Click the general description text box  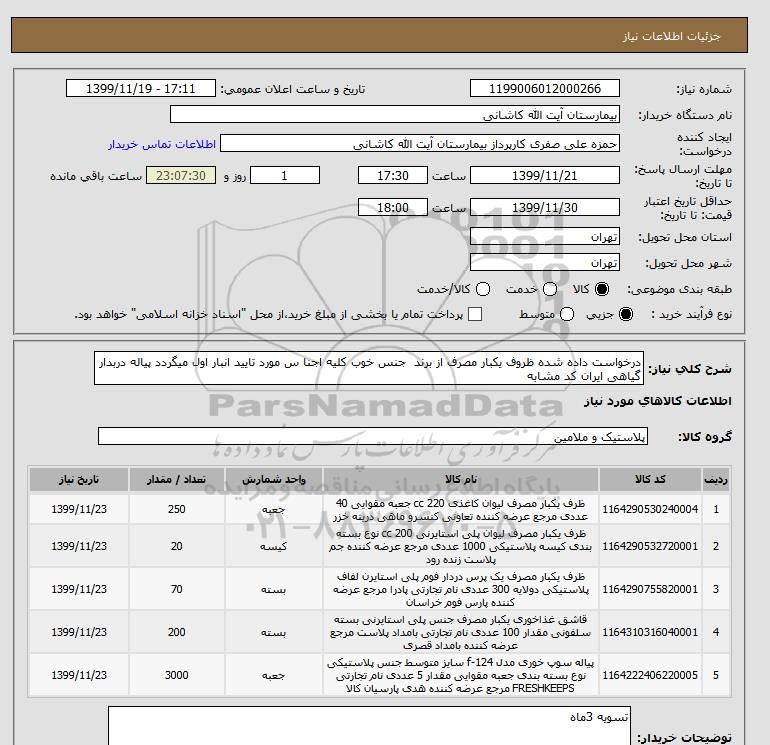[369, 368]
